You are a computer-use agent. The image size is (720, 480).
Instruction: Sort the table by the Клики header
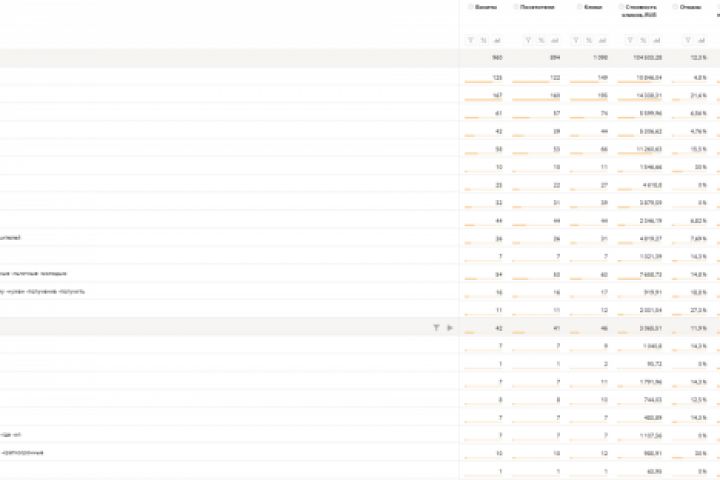pyautogui.click(x=593, y=7)
